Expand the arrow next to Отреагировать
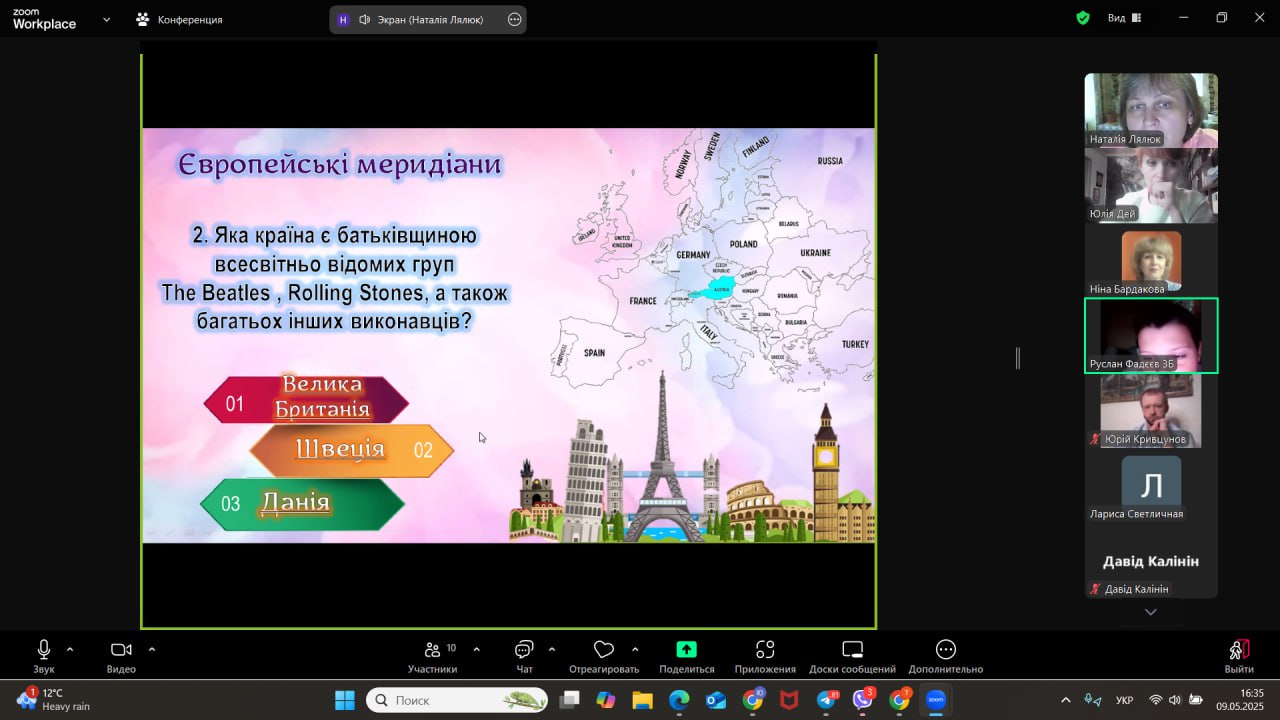 pyautogui.click(x=635, y=649)
